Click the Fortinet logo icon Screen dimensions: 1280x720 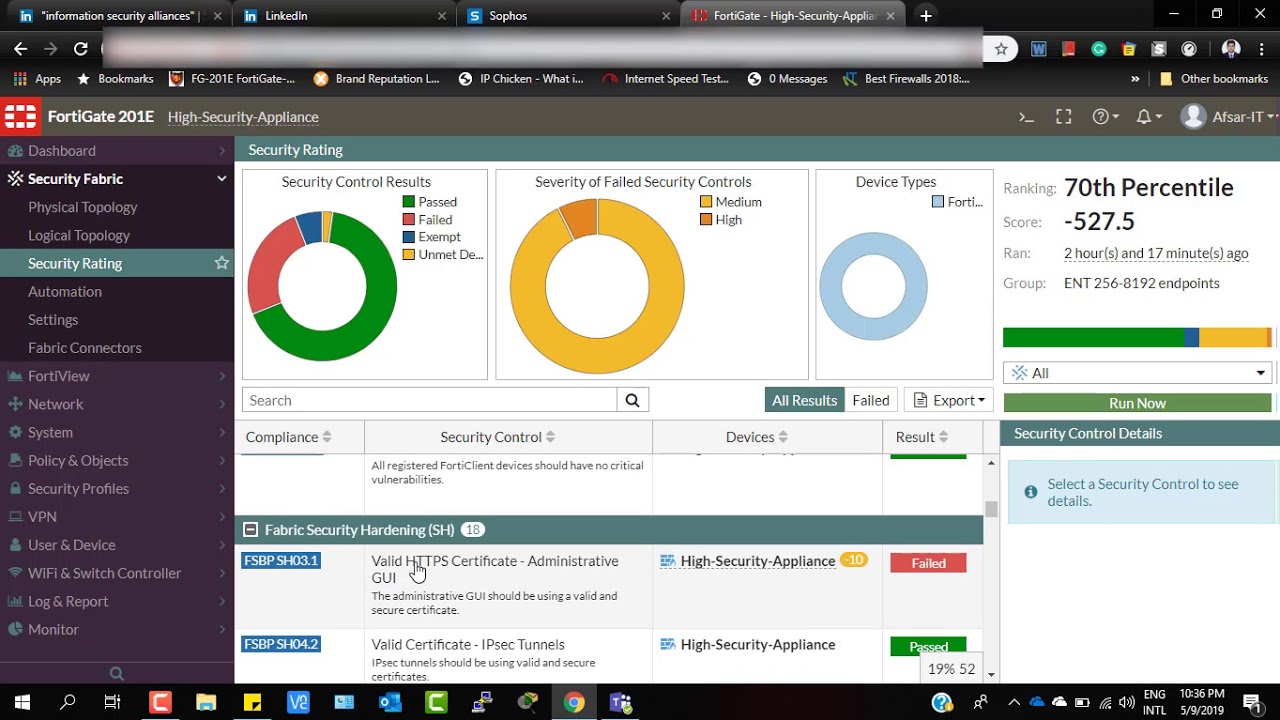(x=20, y=117)
